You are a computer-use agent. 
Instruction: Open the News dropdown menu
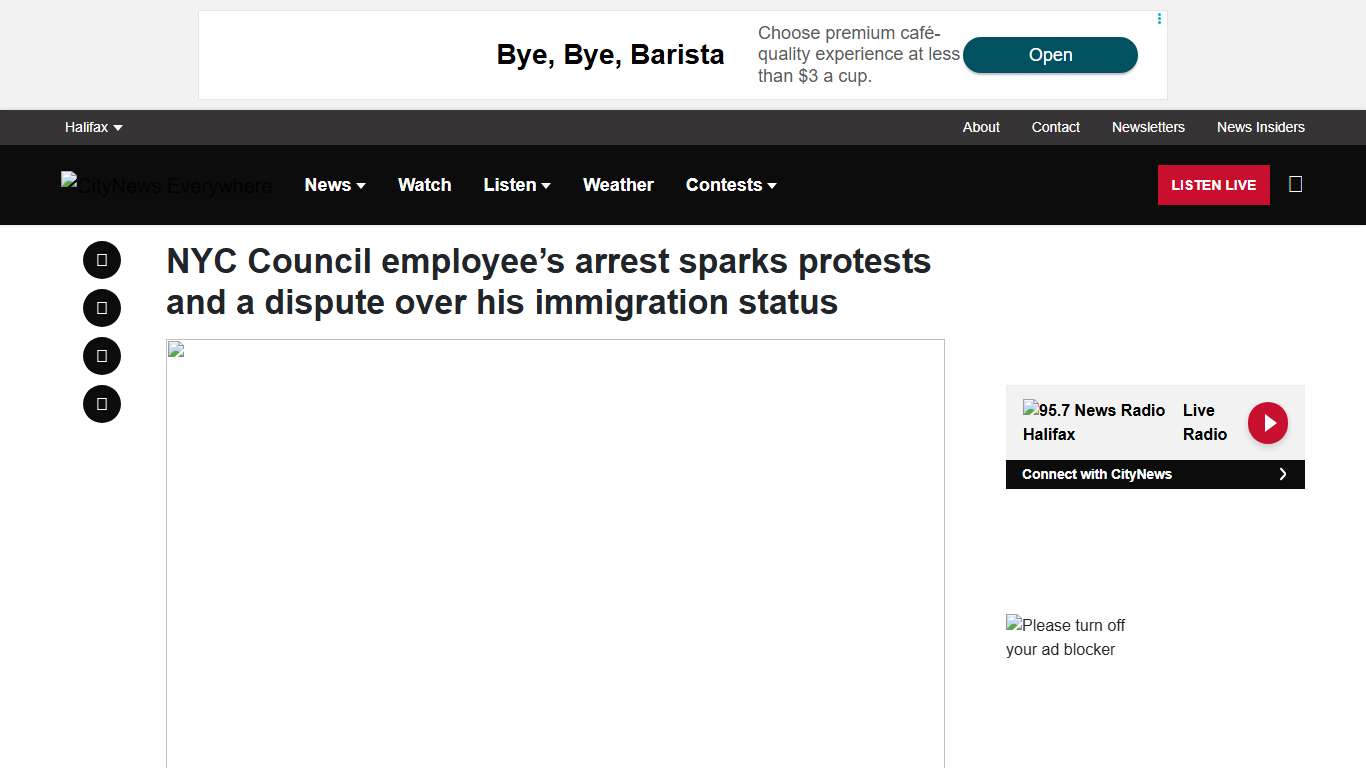(335, 185)
